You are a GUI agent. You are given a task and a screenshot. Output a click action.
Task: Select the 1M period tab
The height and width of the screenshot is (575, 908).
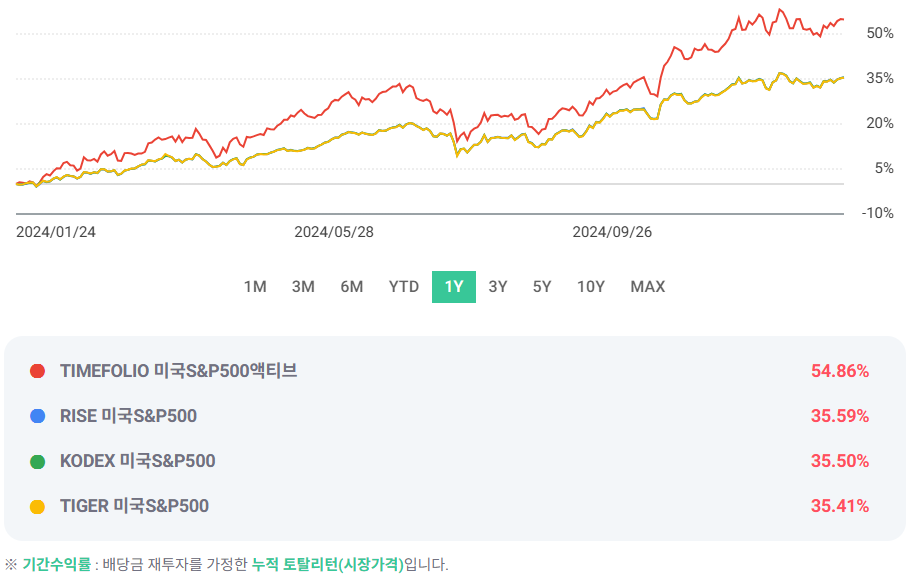click(255, 287)
